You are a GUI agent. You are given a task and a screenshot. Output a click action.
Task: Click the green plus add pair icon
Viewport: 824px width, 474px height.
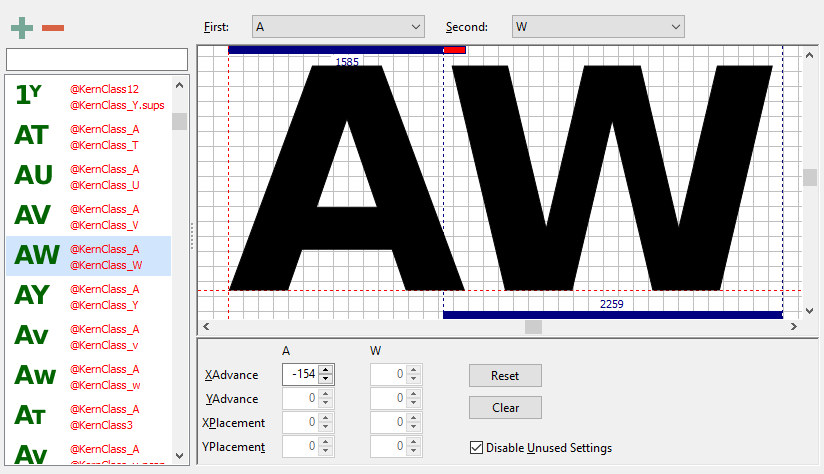22,28
